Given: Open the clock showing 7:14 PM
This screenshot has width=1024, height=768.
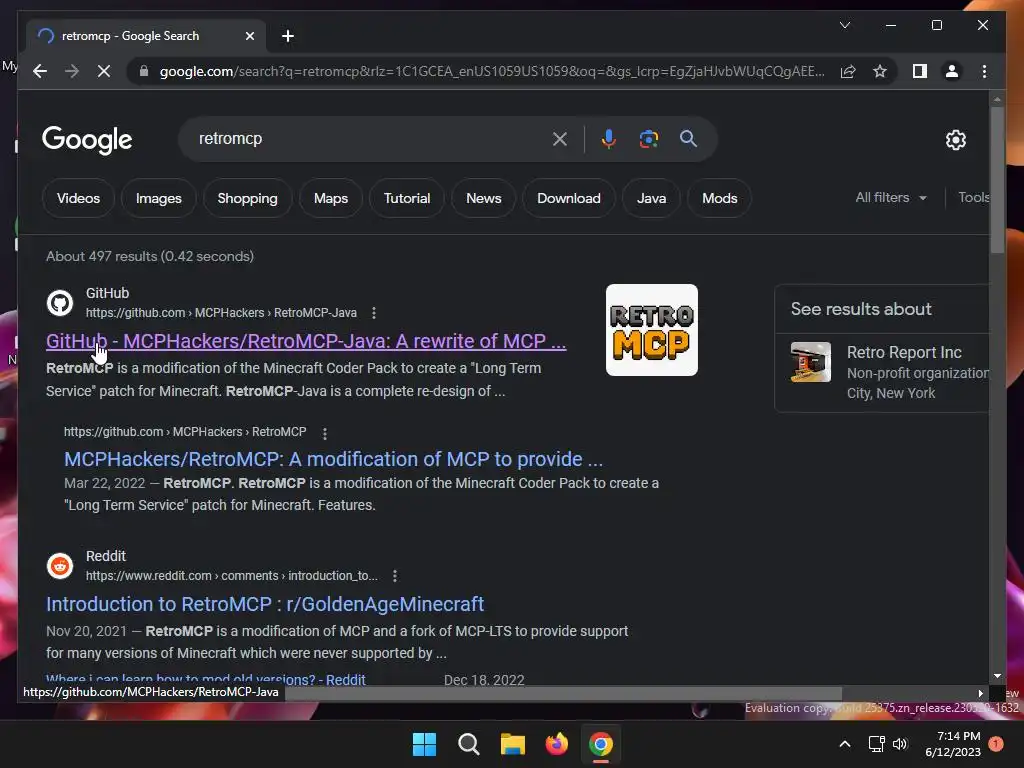Looking at the screenshot, I should 953,744.
